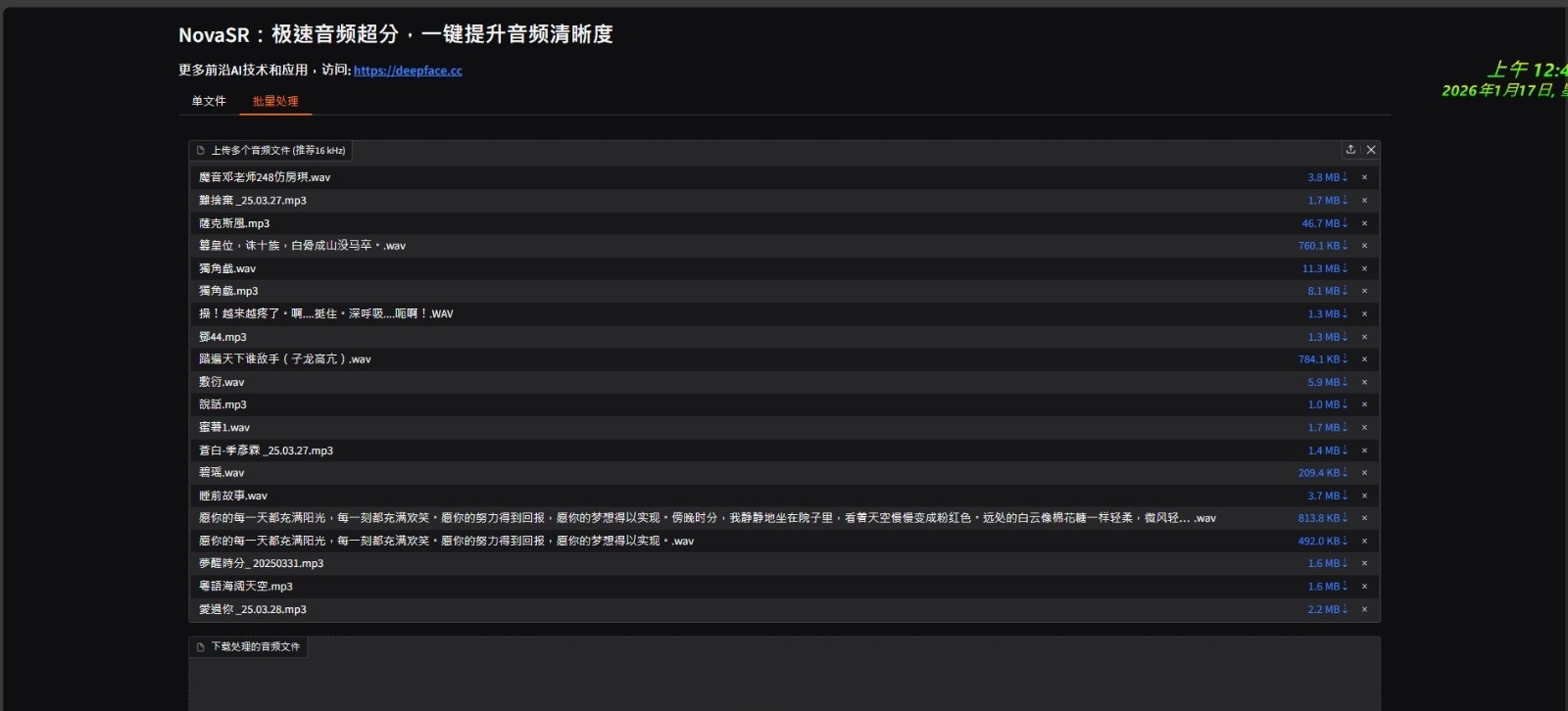
Task: Select the 批量处理 tab
Action: click(275, 101)
